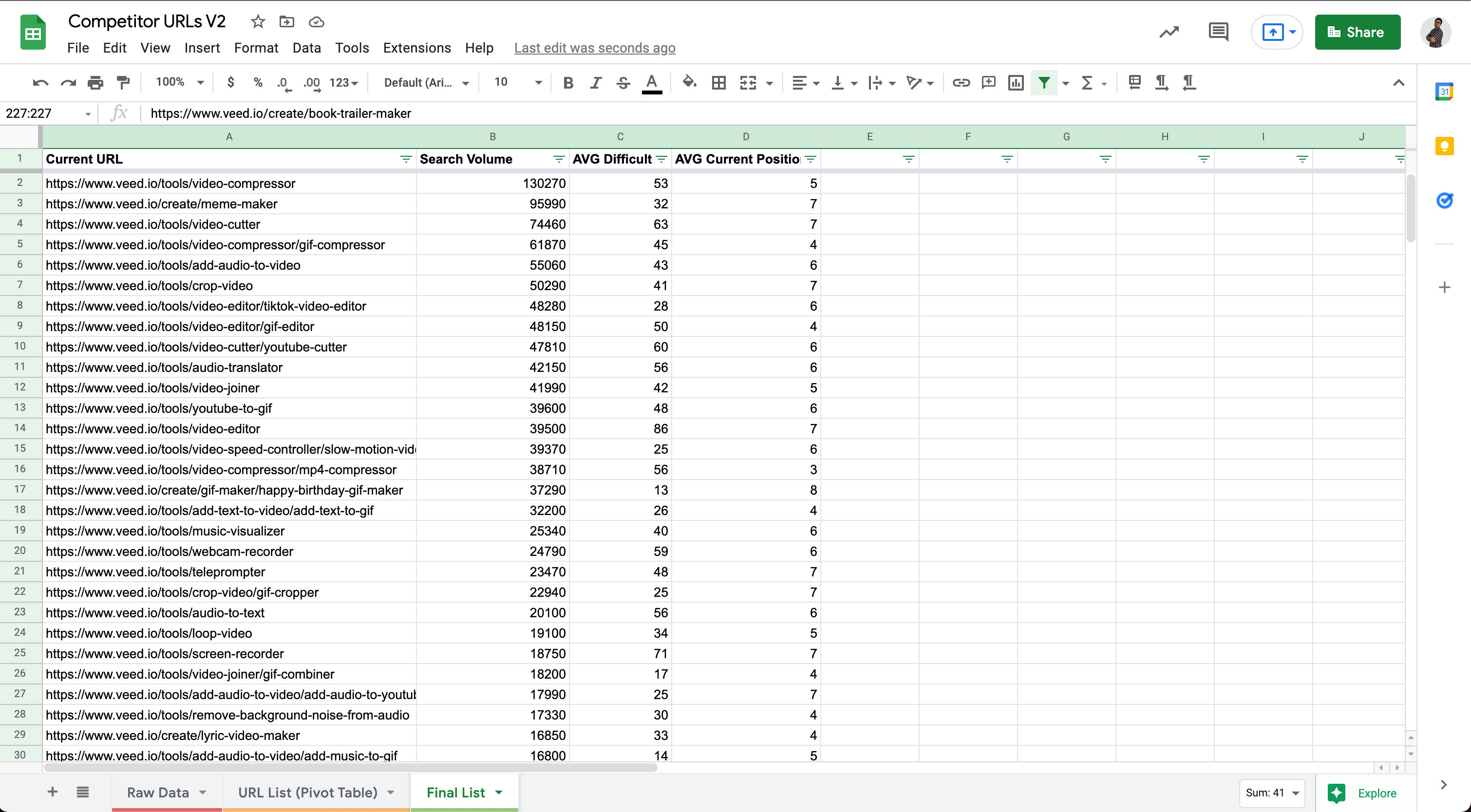The width and height of the screenshot is (1471, 812).
Task: Click the Name box cell reference
Action: pyautogui.click(x=49, y=113)
